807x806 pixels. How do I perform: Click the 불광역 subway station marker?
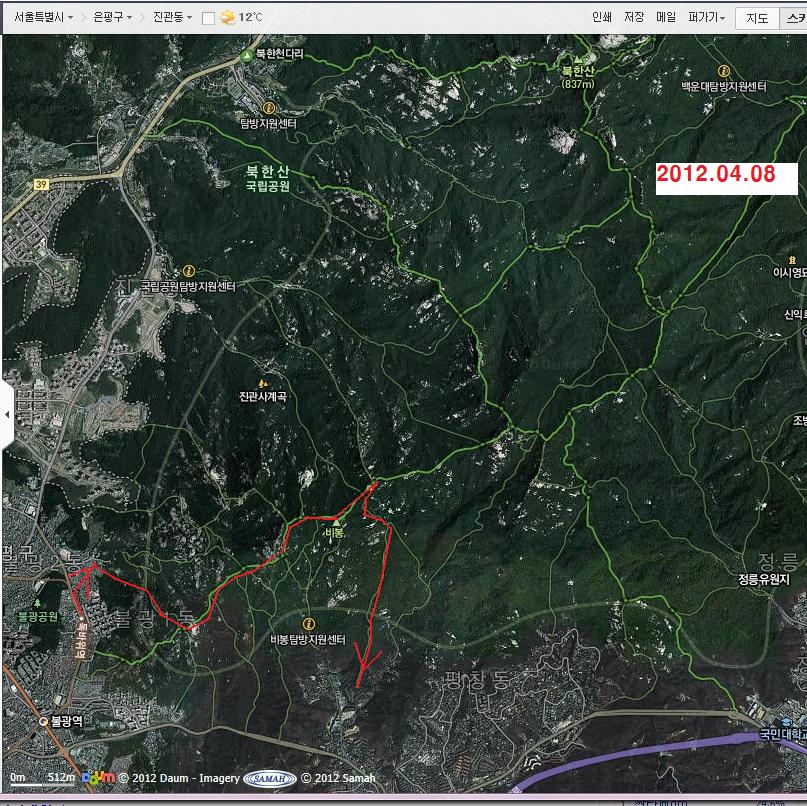pos(43,720)
